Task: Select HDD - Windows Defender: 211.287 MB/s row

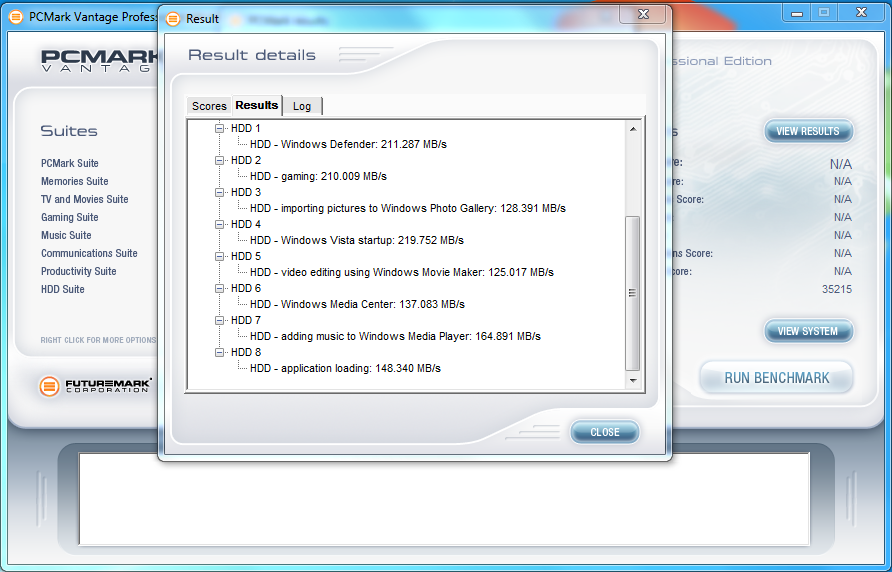Action: (348, 145)
